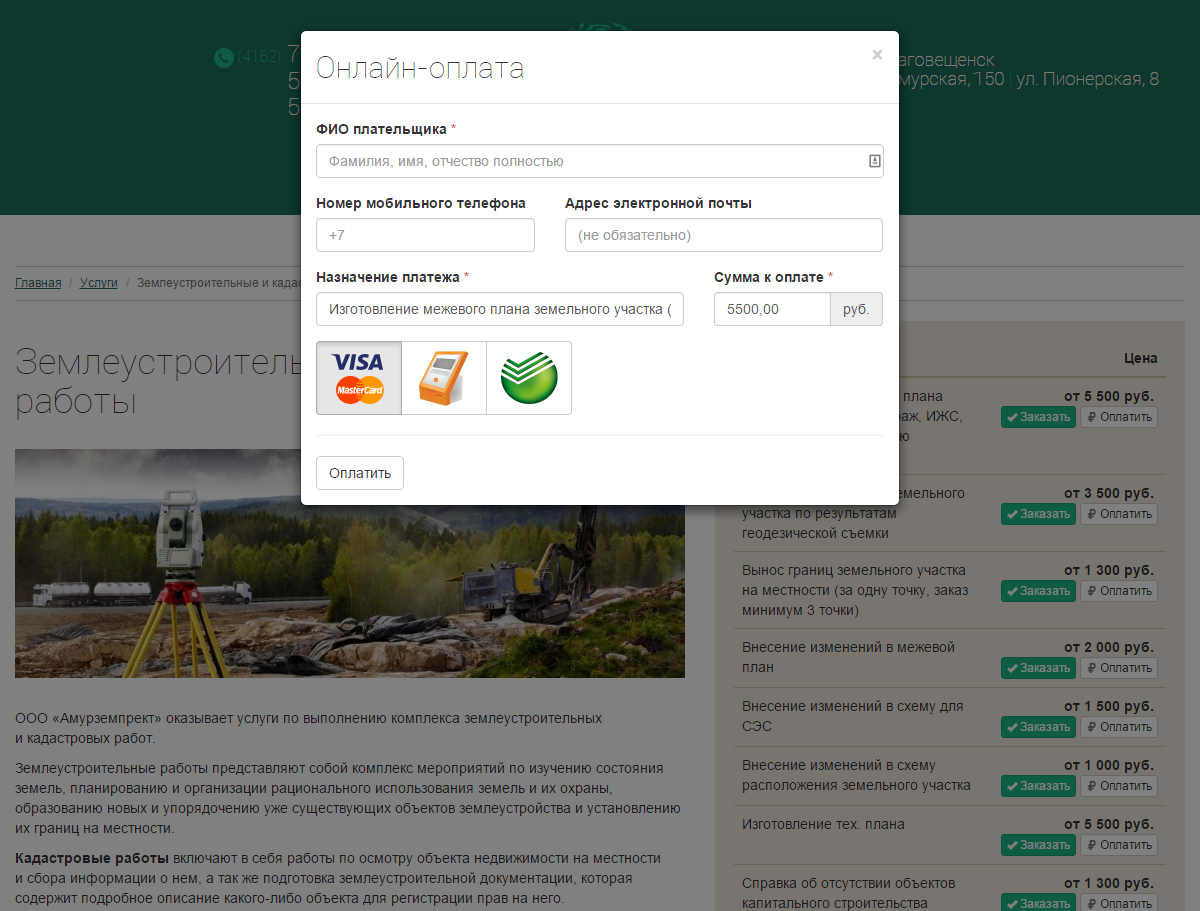Order the Изготовление тех. плана service

[x=1038, y=845]
